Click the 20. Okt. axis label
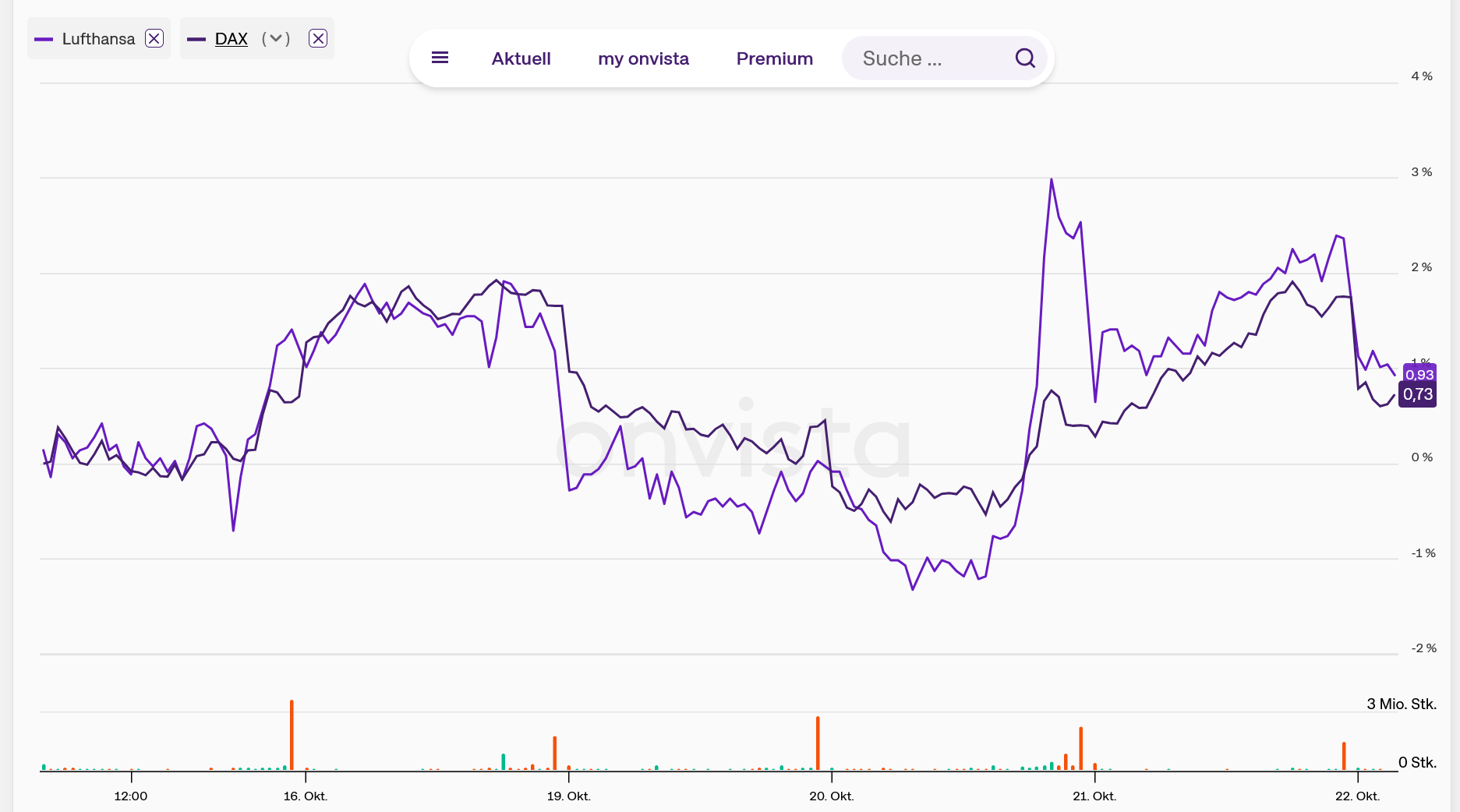The width and height of the screenshot is (1460, 812). [832, 796]
